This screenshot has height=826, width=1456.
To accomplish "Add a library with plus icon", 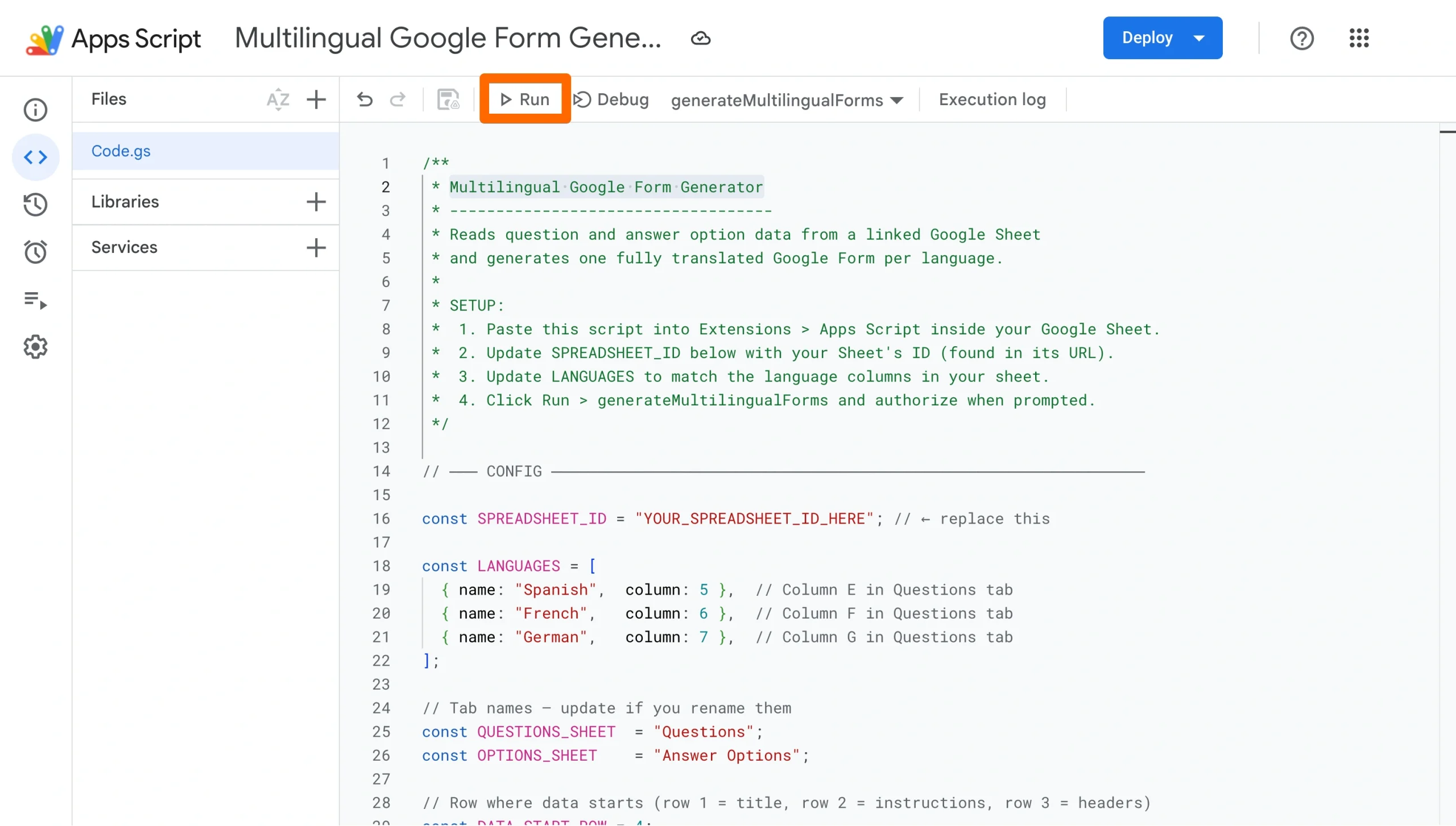I will 316,202.
